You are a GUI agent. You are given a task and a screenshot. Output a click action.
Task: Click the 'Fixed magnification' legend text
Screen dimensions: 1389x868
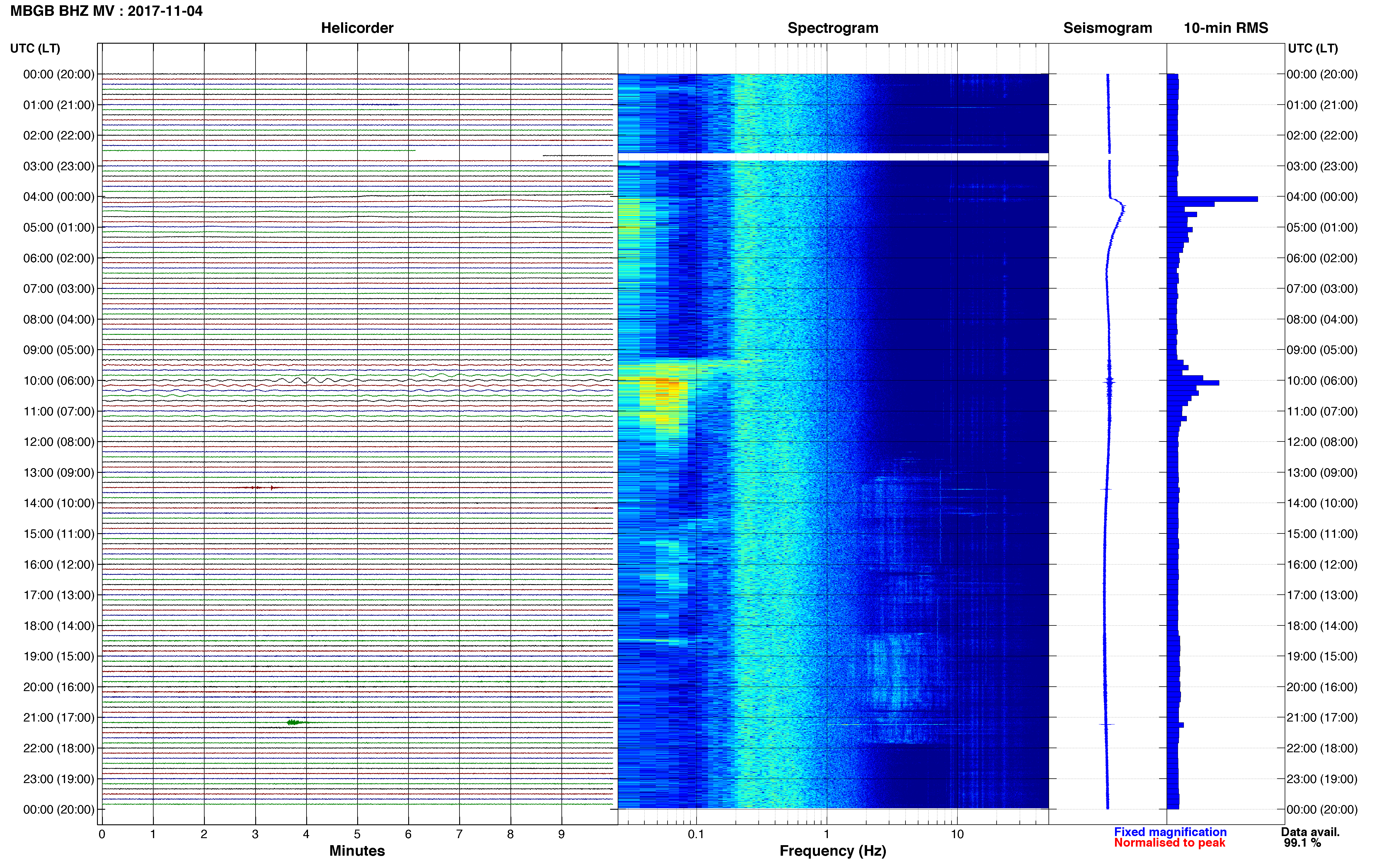1170,832
